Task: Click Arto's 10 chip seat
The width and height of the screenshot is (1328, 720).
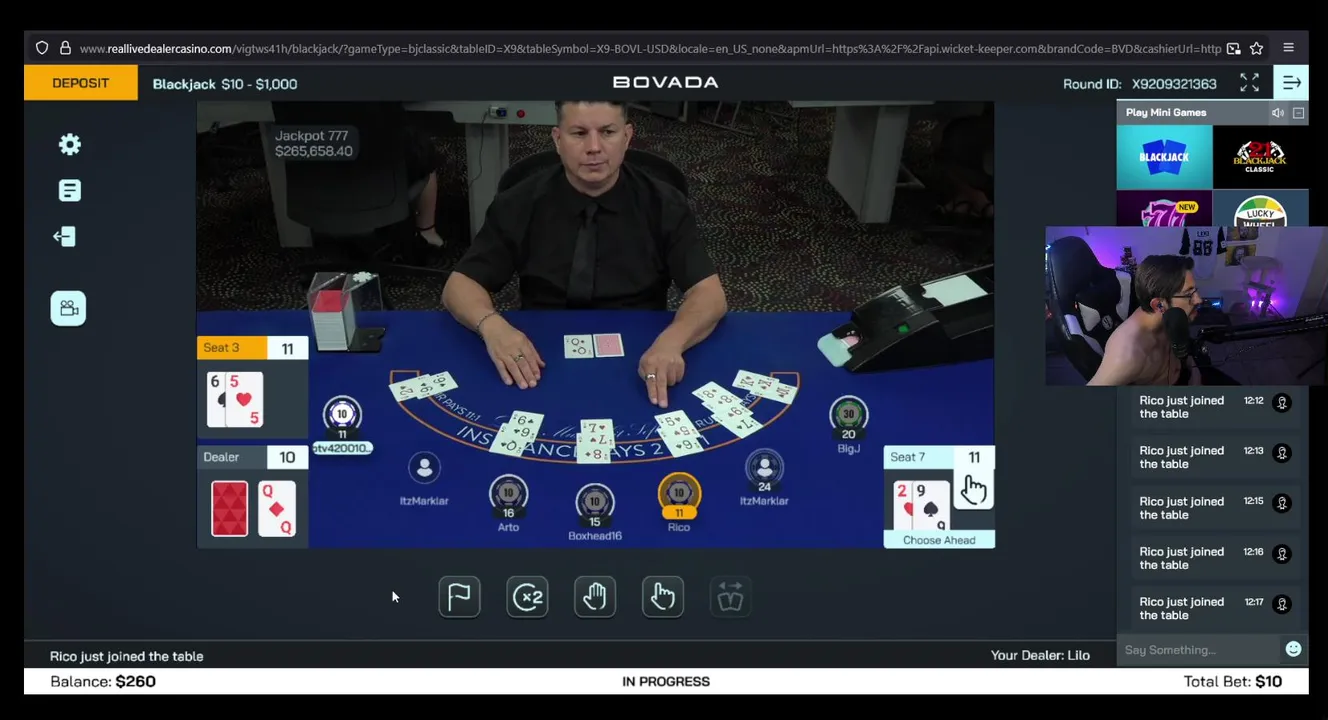Action: coord(509,493)
